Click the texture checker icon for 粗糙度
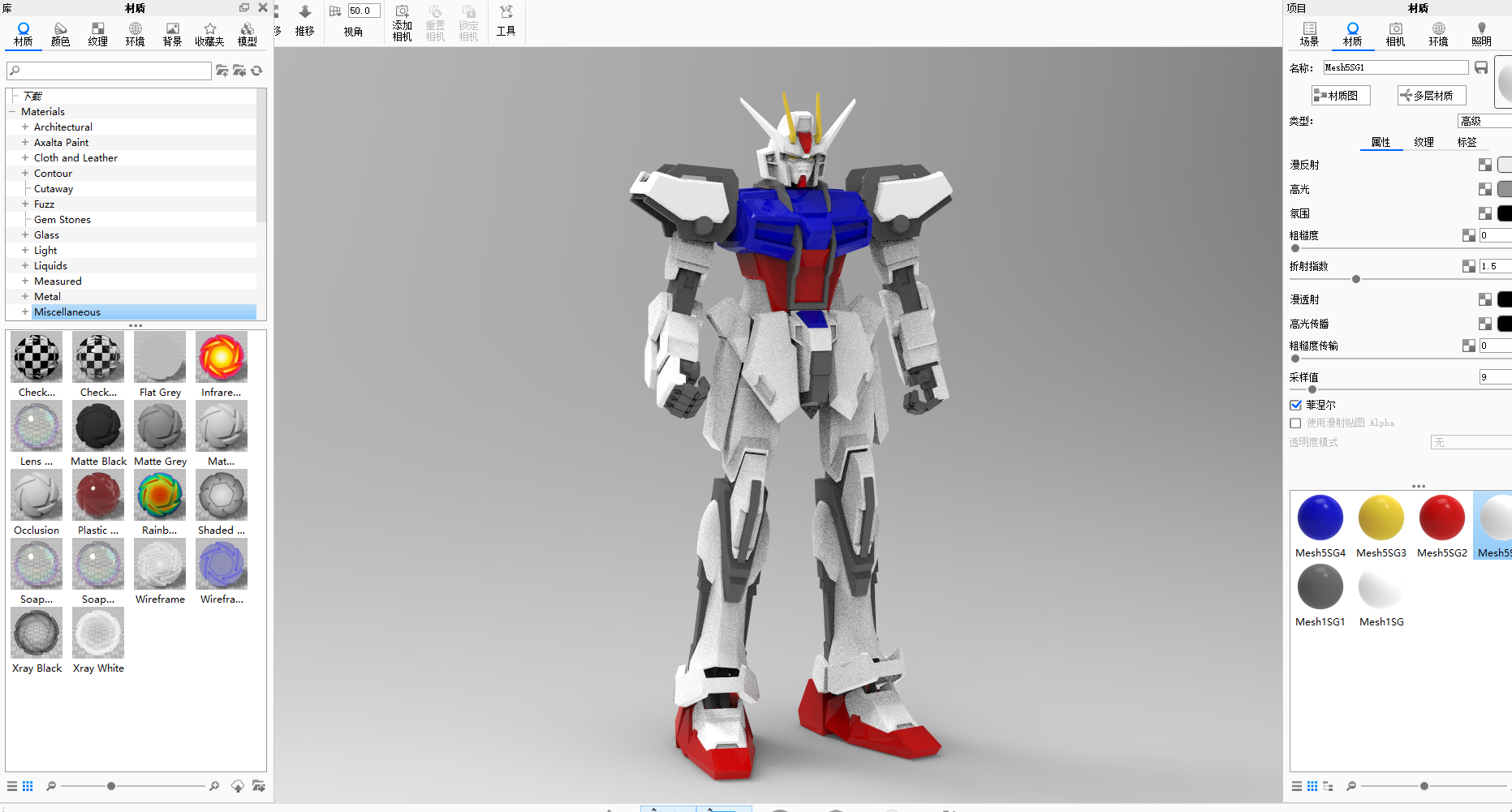Viewport: 1512px width, 812px height. pyautogui.click(x=1468, y=235)
